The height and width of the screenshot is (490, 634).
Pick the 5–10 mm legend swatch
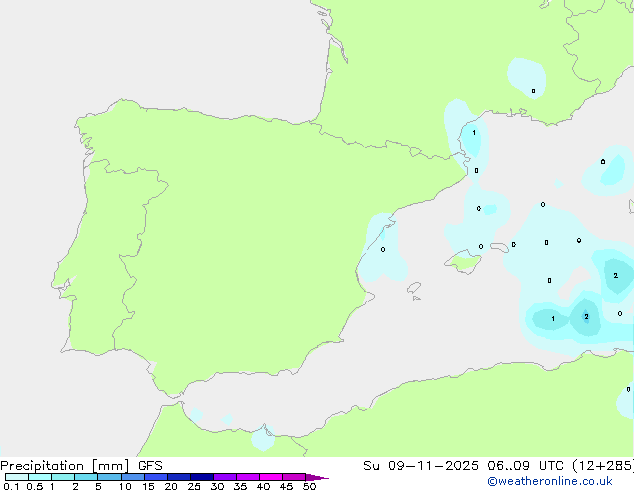pyautogui.click(x=109, y=477)
